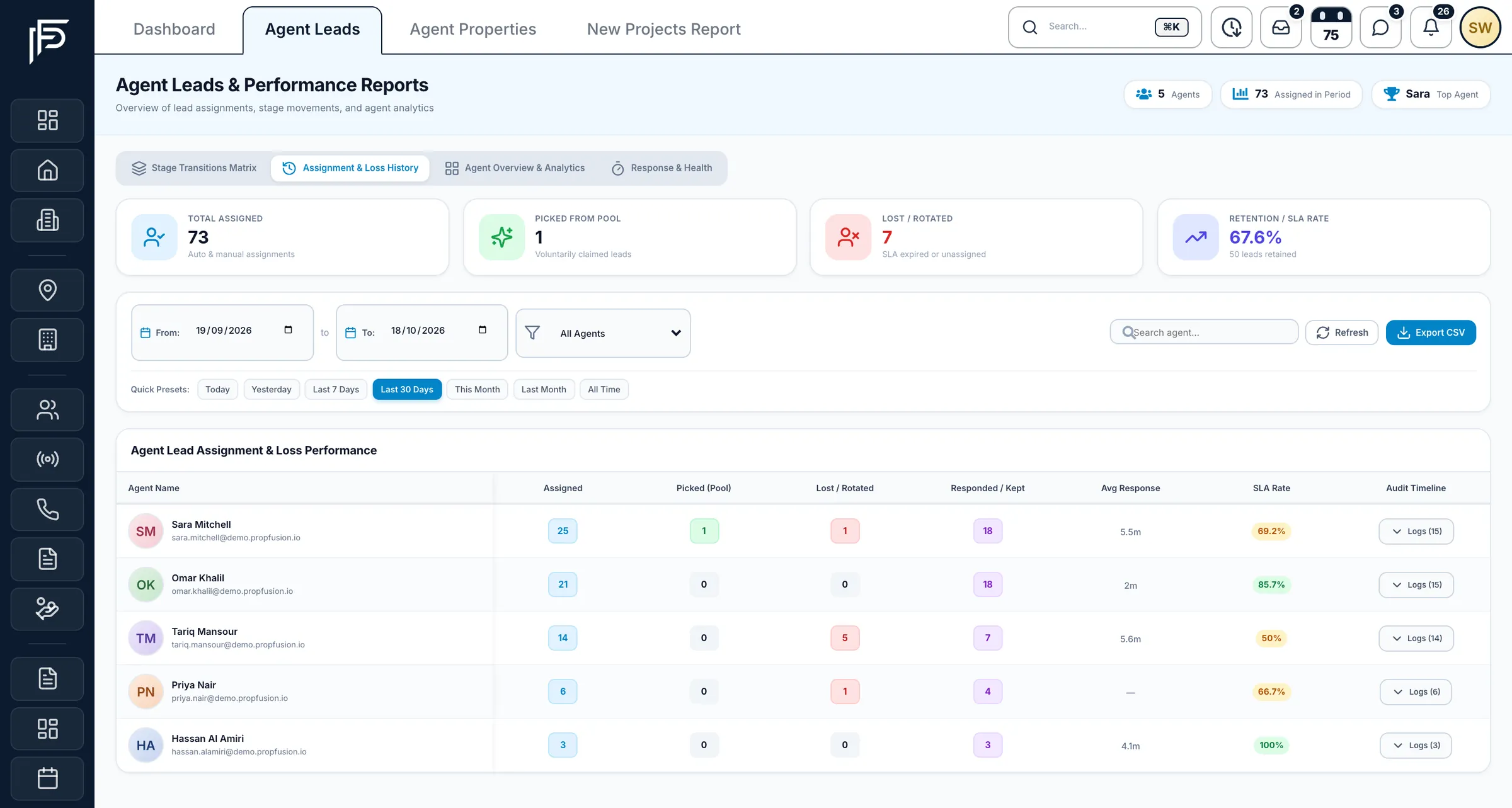Select the This Month preset

(477, 389)
